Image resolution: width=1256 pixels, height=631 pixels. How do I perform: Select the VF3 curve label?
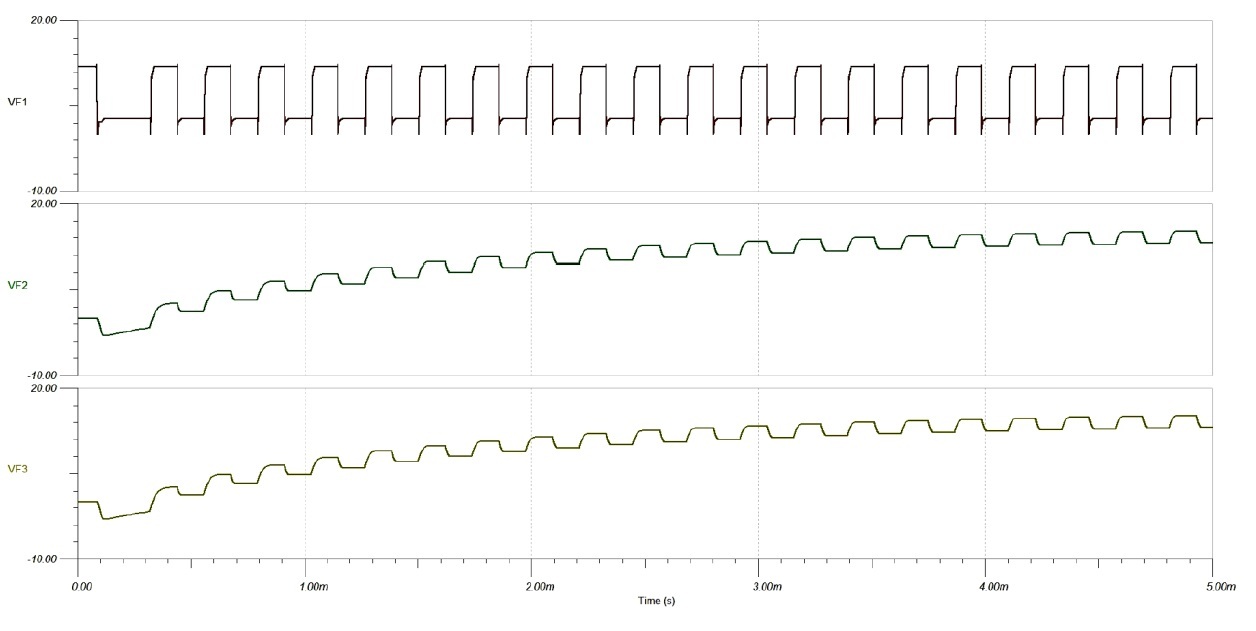(x=16, y=468)
